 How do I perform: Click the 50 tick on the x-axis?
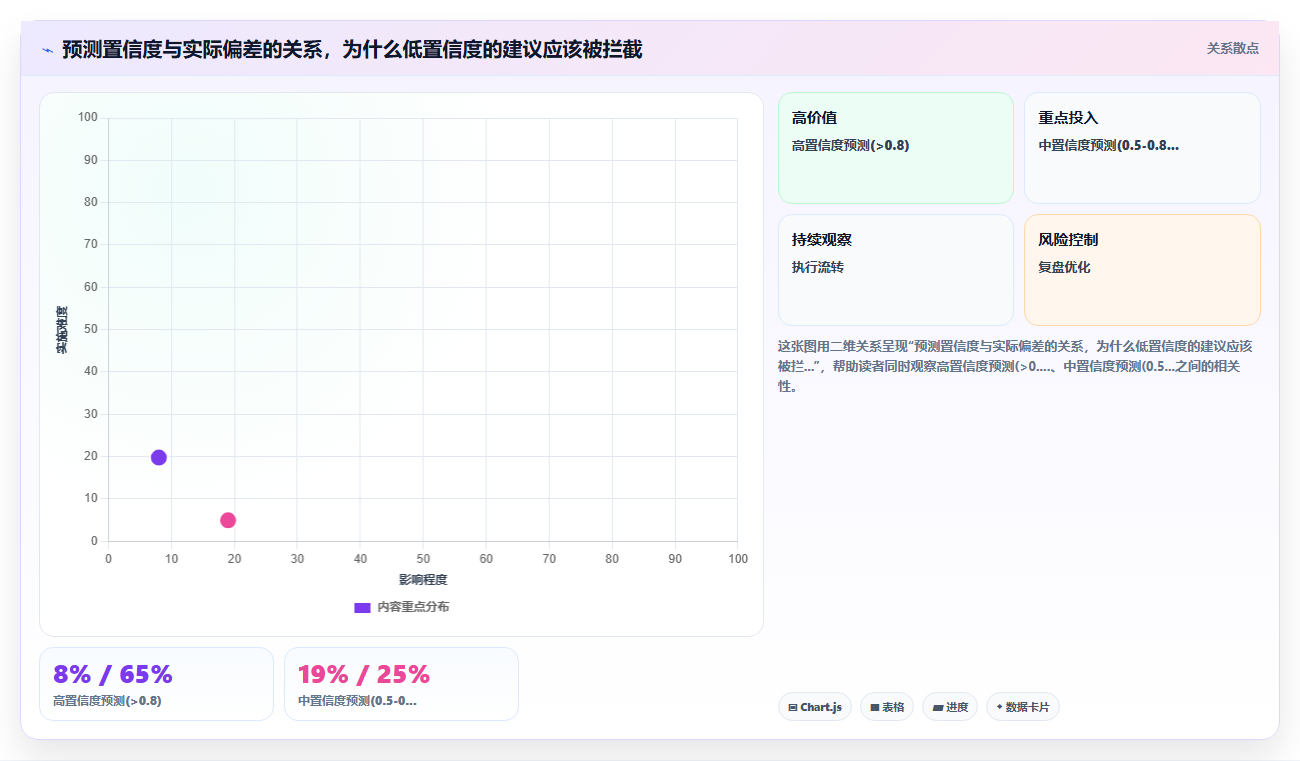(x=423, y=559)
